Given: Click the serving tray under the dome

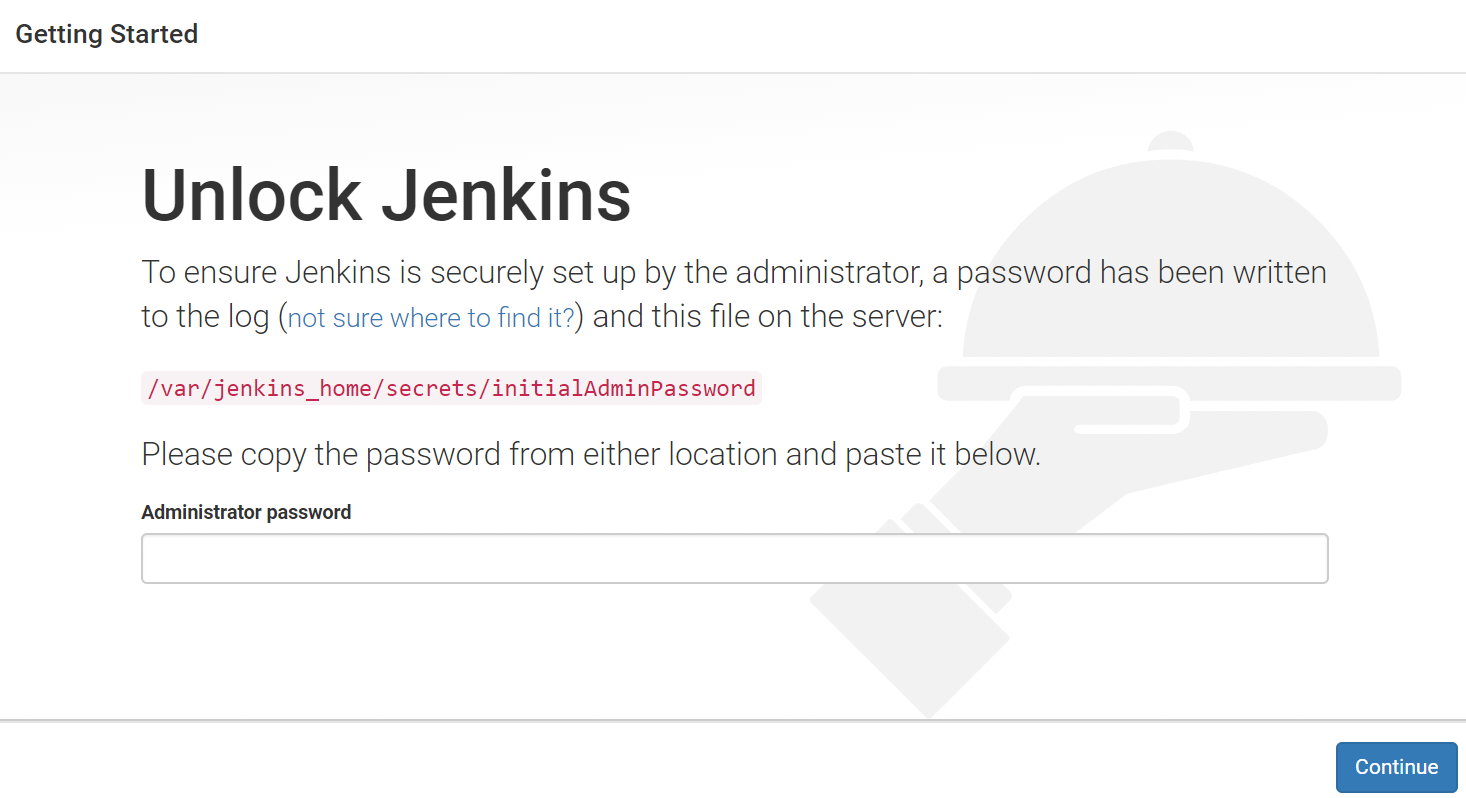Looking at the screenshot, I should pos(1168,383).
